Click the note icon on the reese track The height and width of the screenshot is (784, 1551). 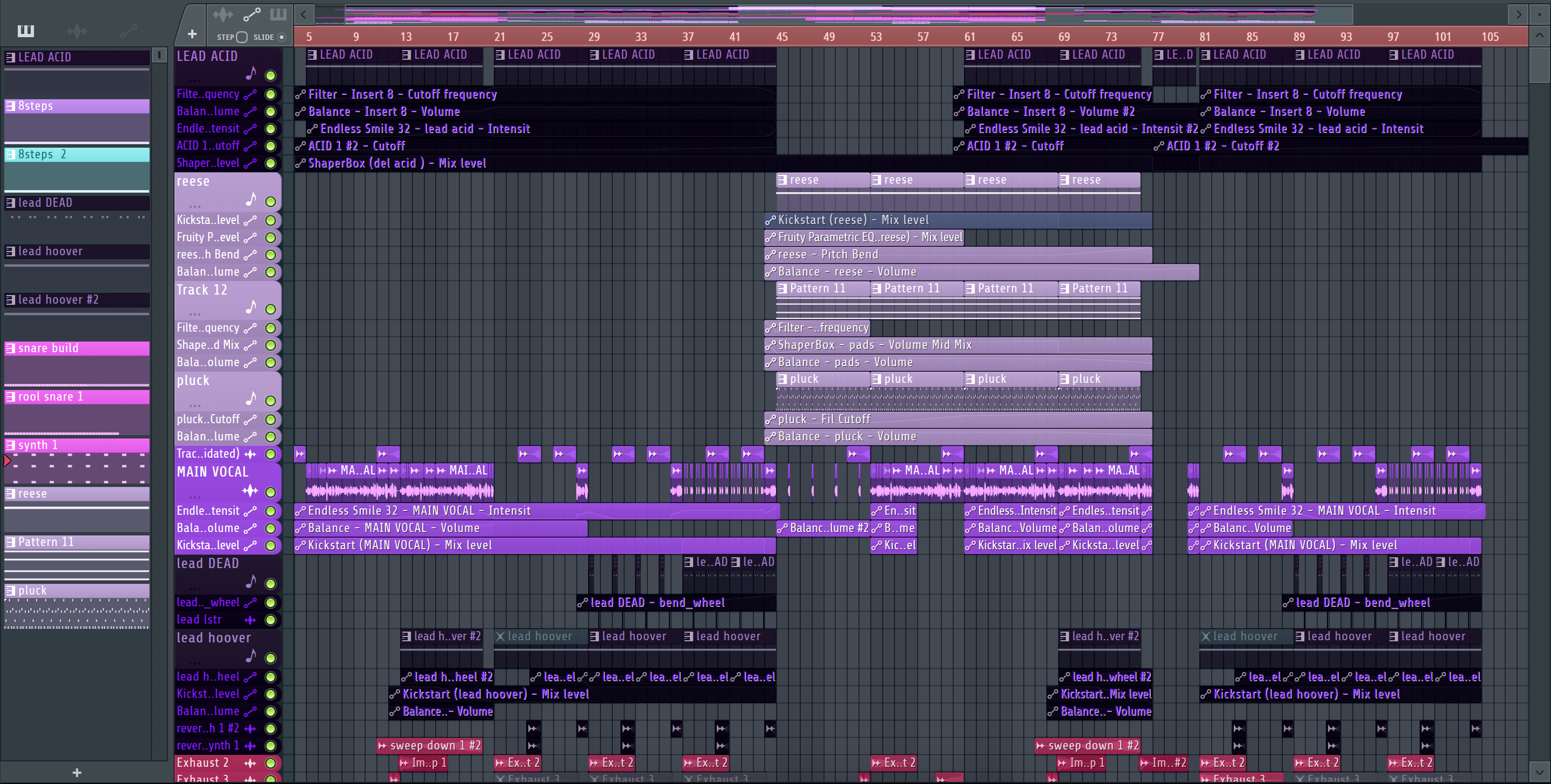(x=251, y=199)
